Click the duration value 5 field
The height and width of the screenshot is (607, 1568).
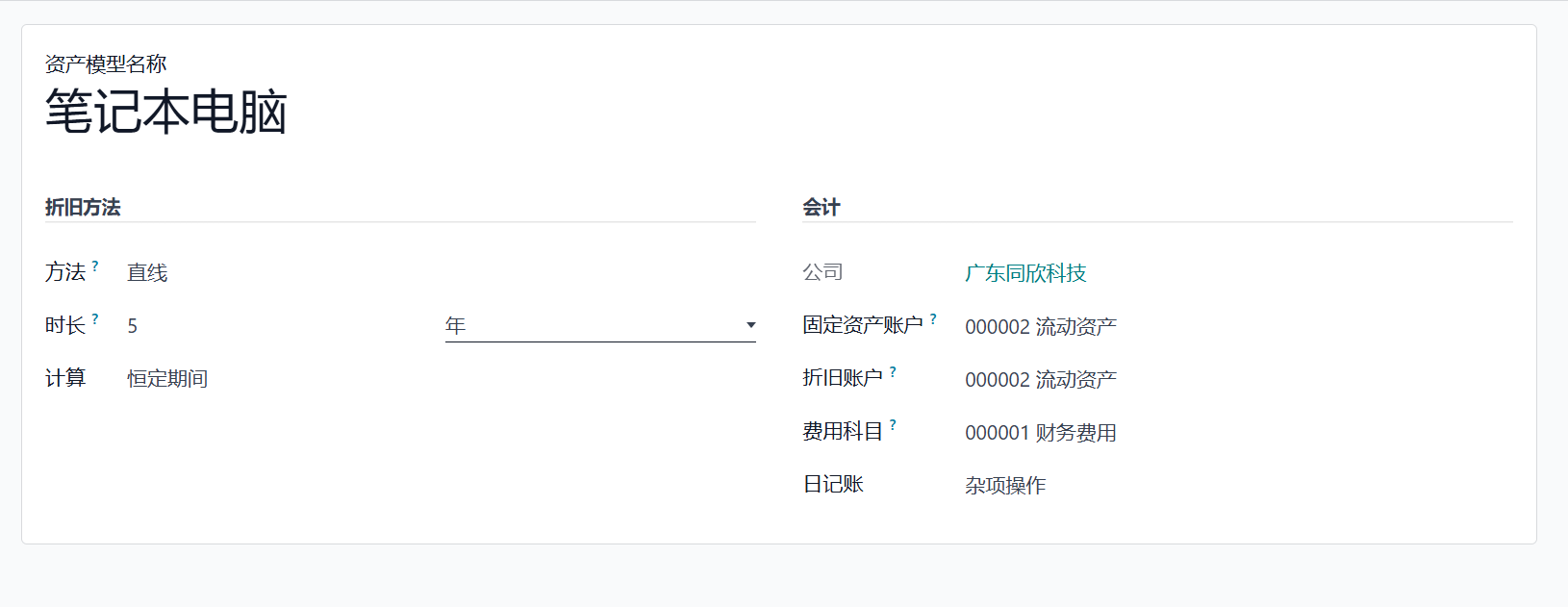279,326
